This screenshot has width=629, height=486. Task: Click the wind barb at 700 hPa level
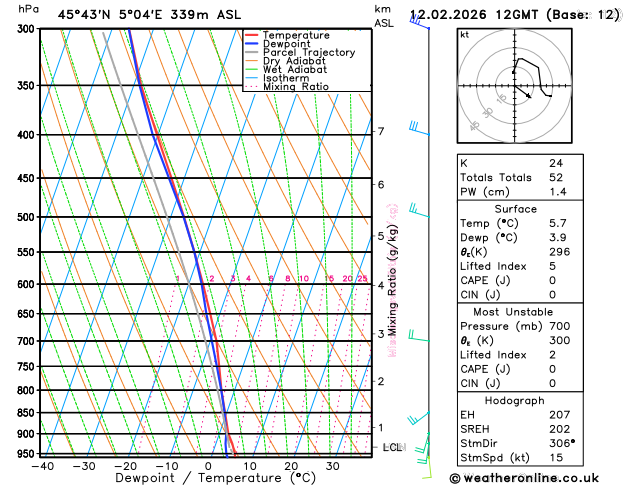[419, 335]
